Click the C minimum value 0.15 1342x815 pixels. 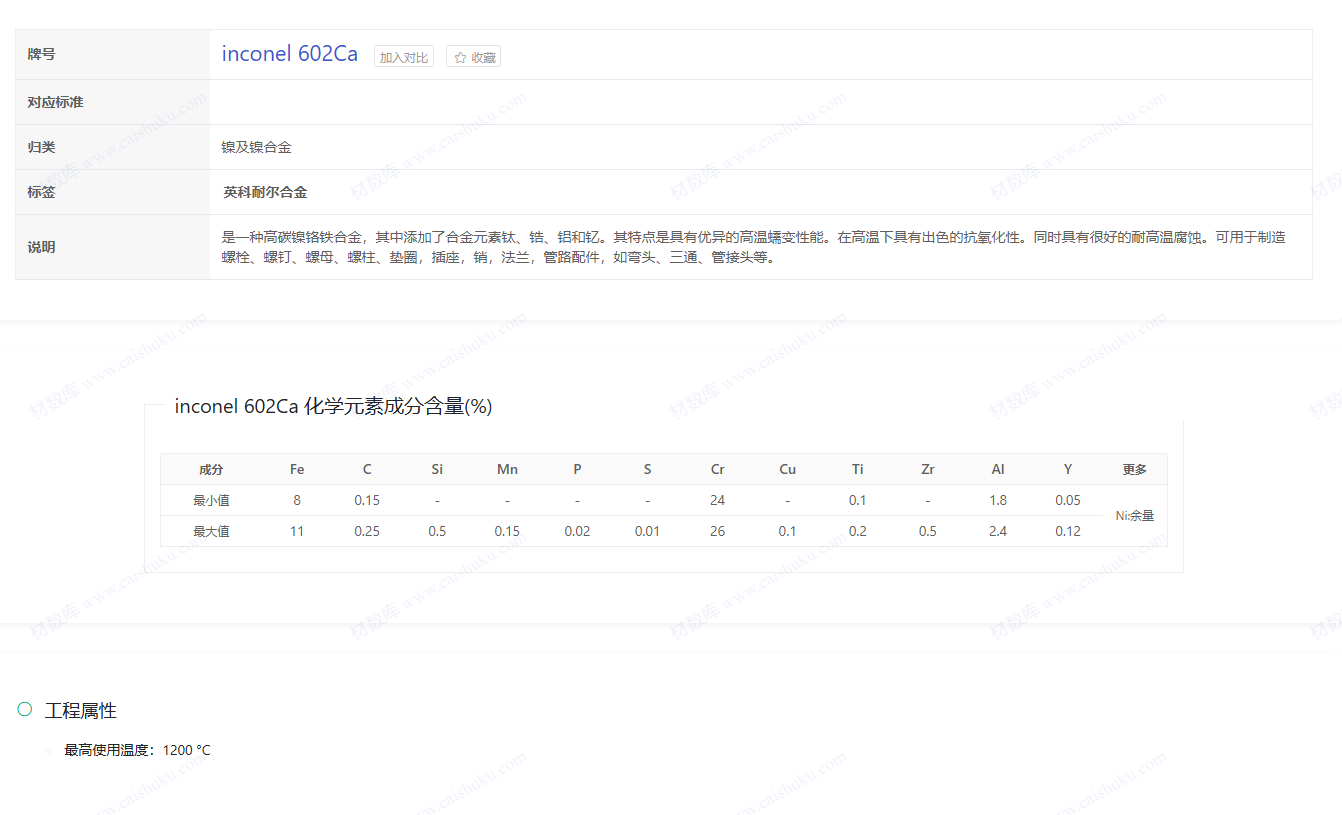tap(367, 500)
